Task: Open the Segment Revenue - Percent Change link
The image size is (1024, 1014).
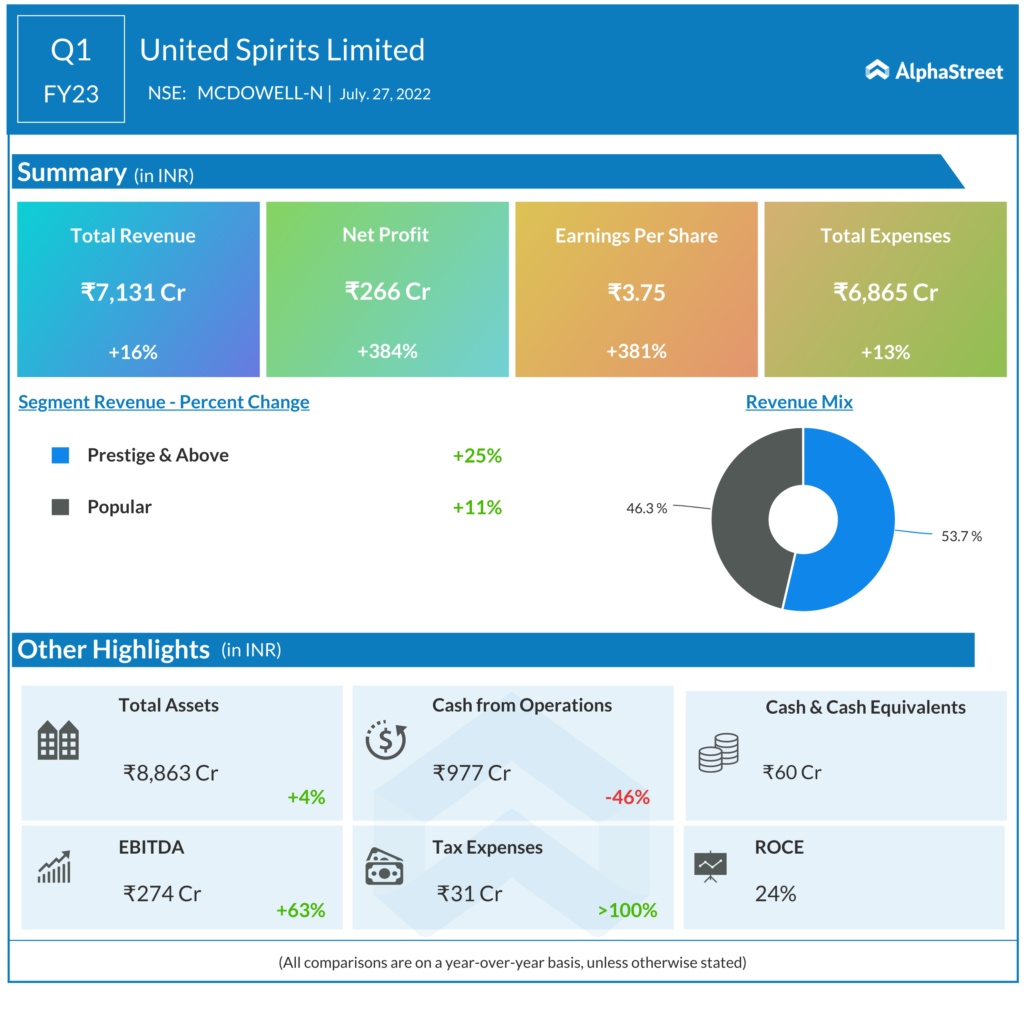Action: click(x=164, y=402)
